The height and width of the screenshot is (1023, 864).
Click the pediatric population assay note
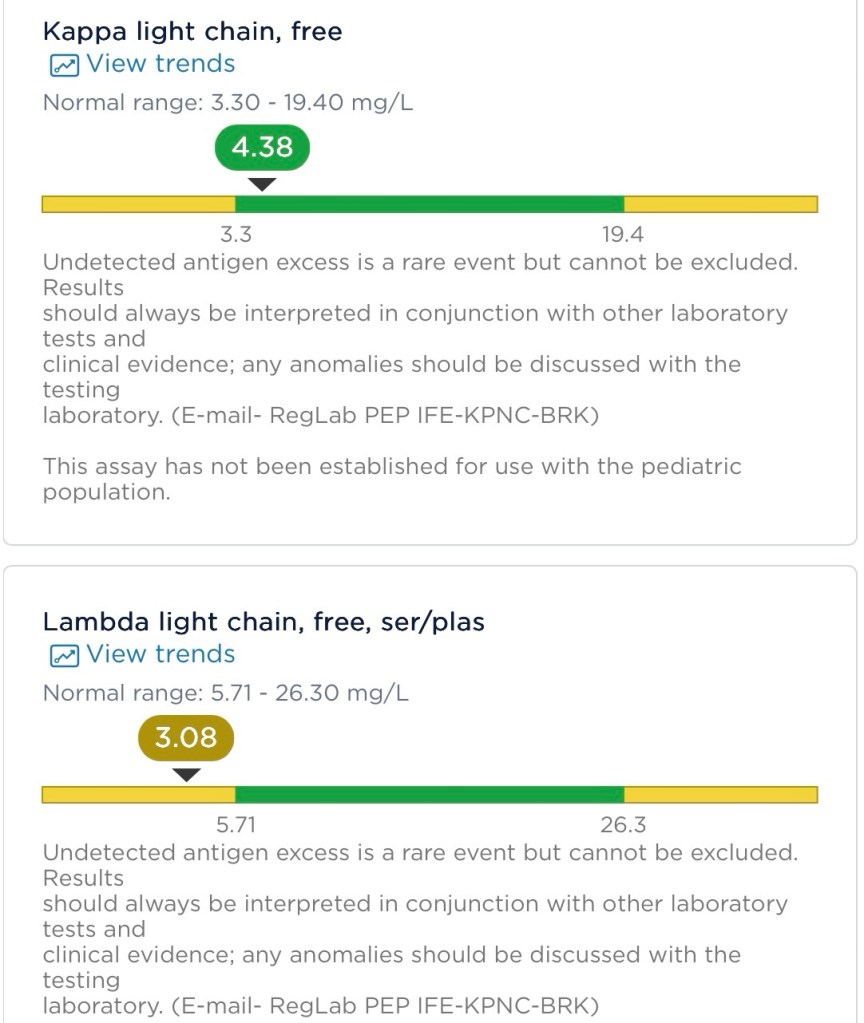click(391, 479)
